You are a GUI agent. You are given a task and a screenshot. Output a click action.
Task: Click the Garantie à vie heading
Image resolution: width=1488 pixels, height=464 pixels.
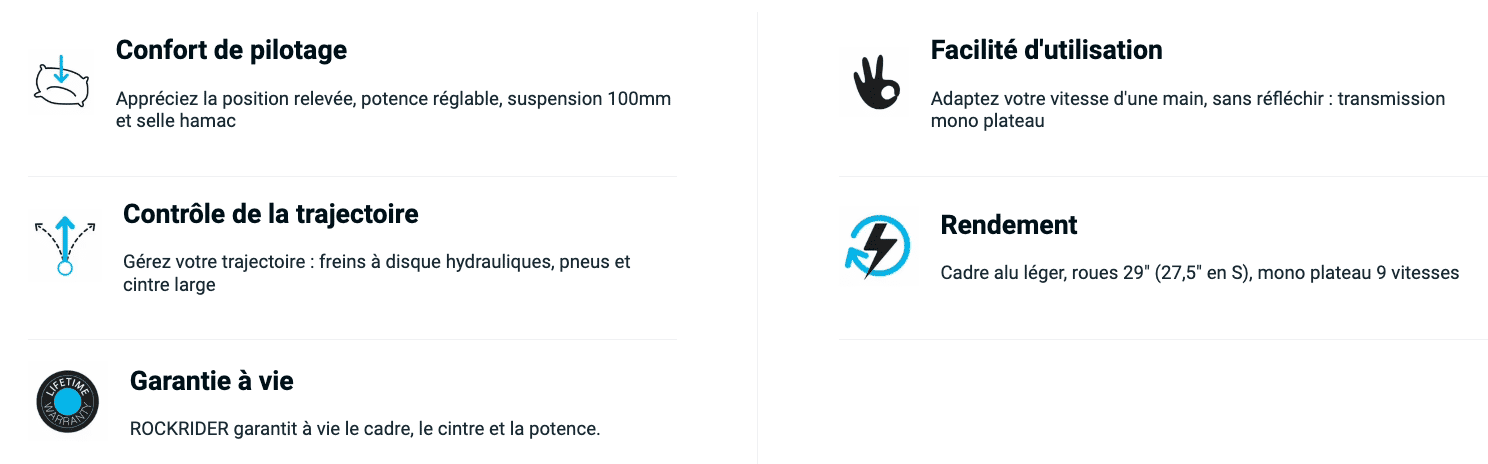pyautogui.click(x=211, y=380)
